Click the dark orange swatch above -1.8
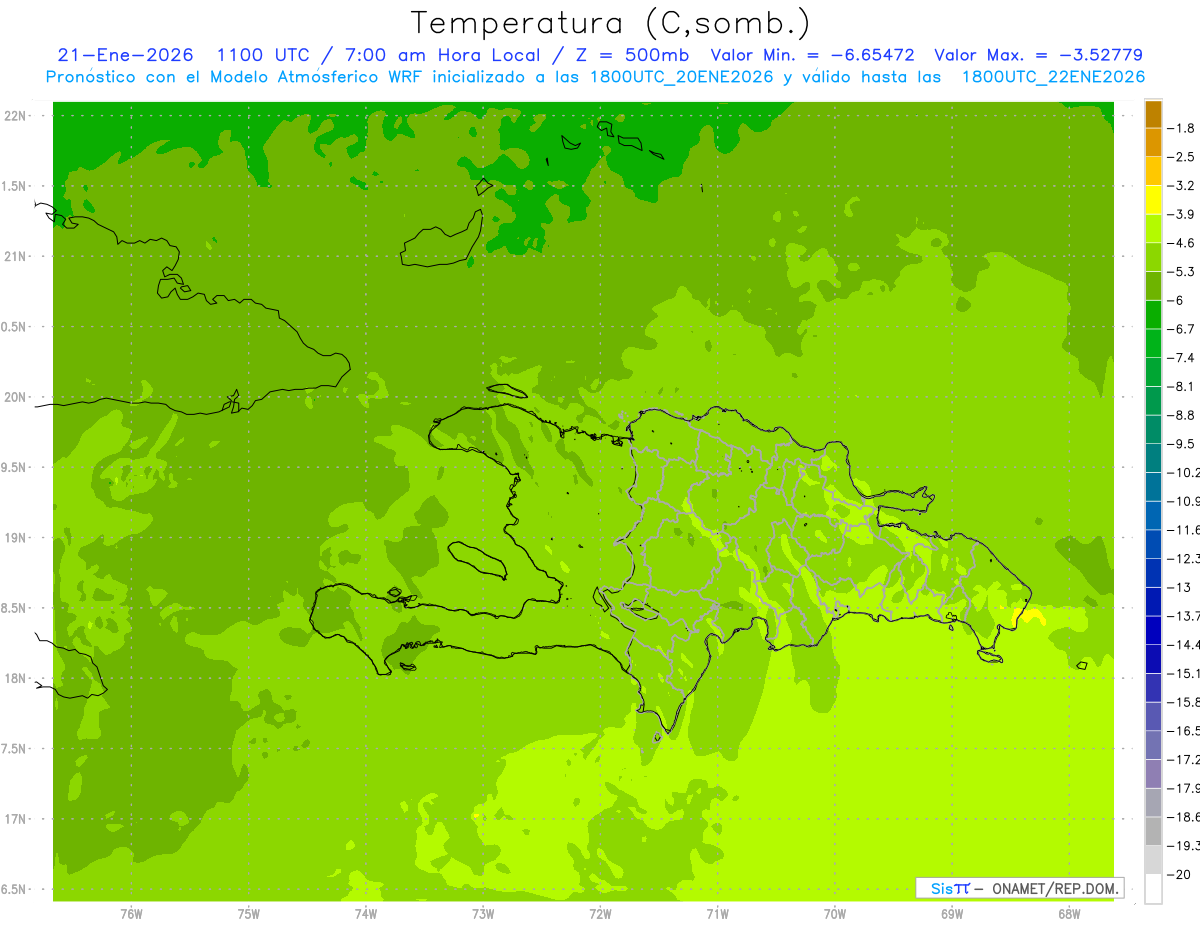 click(1153, 114)
